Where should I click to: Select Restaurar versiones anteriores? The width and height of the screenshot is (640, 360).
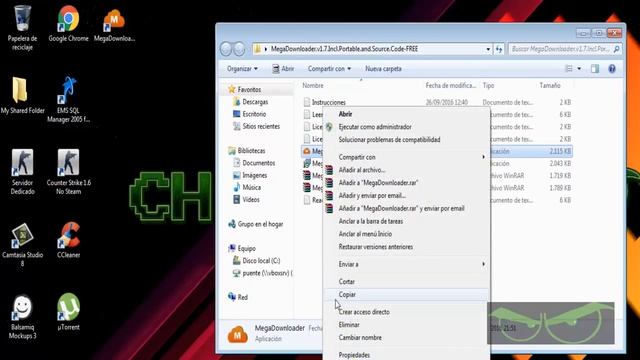click(x=408, y=247)
